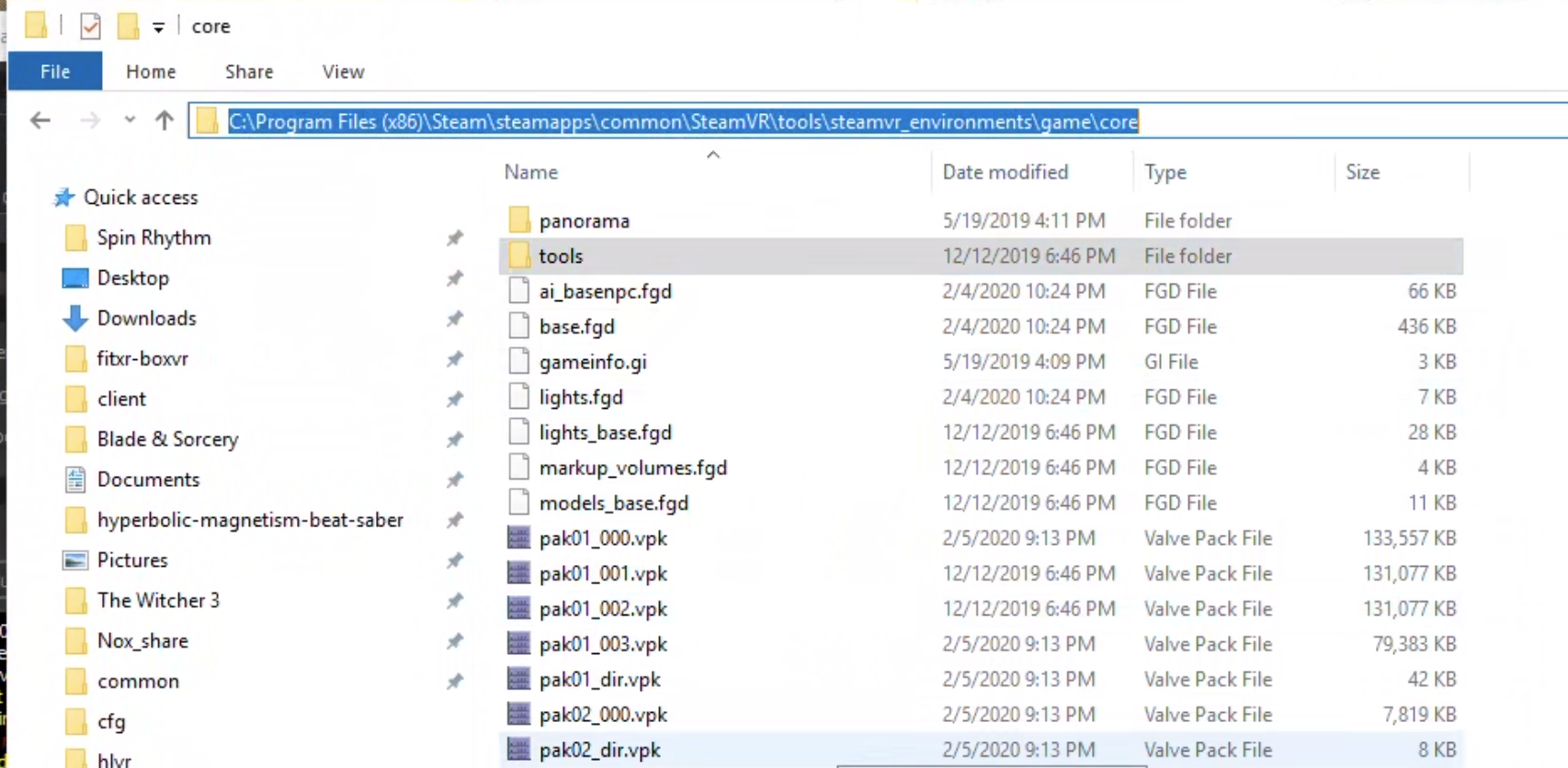Click the pin icon next to Desktop

tap(455, 278)
